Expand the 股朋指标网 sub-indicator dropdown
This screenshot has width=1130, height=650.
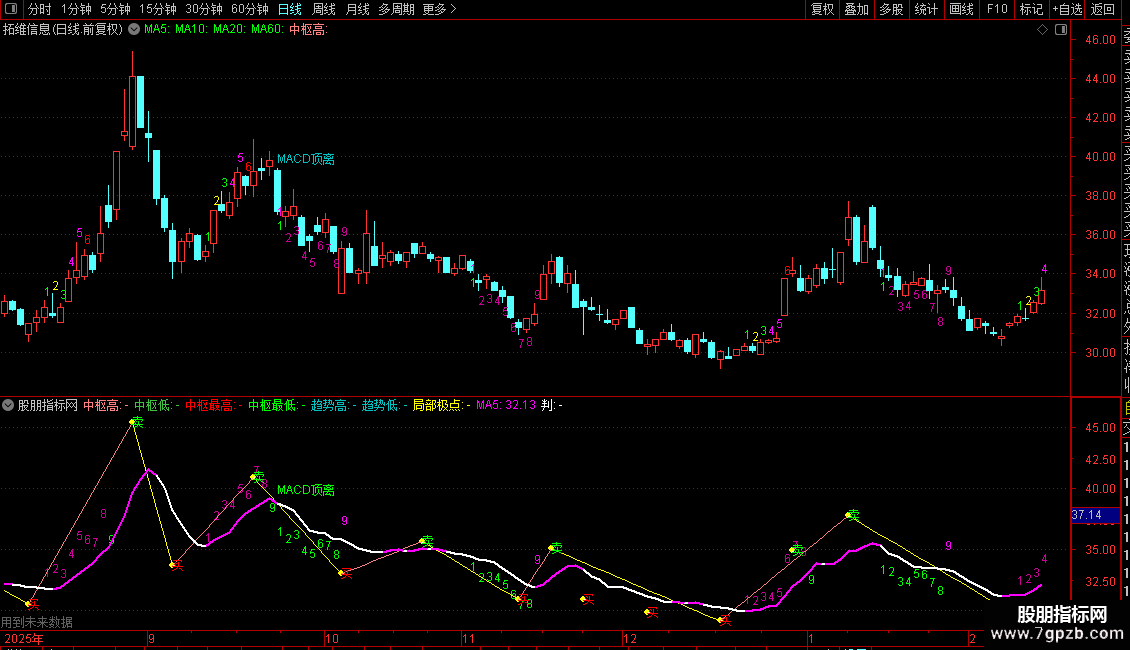9,406
